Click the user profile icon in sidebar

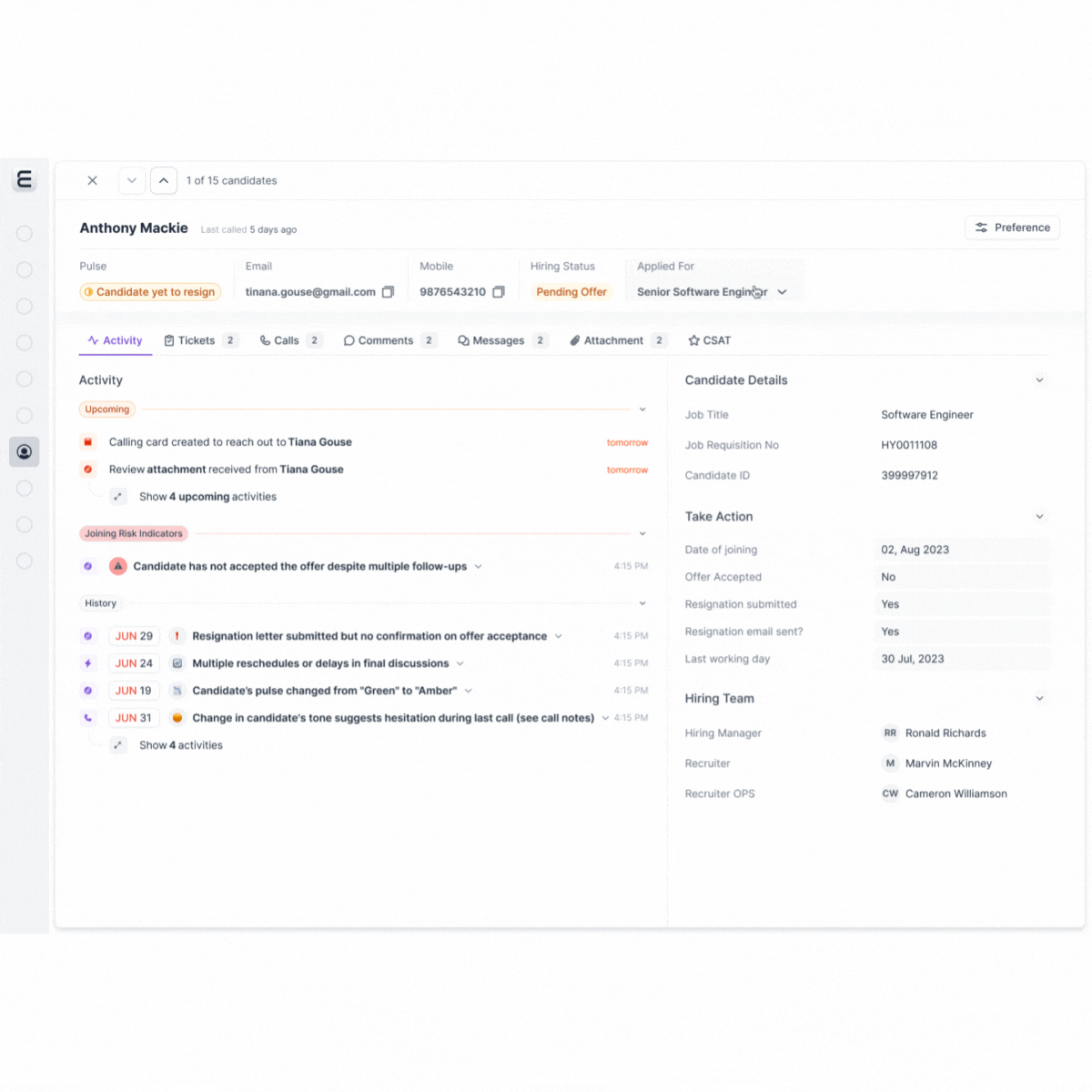pyautogui.click(x=25, y=451)
